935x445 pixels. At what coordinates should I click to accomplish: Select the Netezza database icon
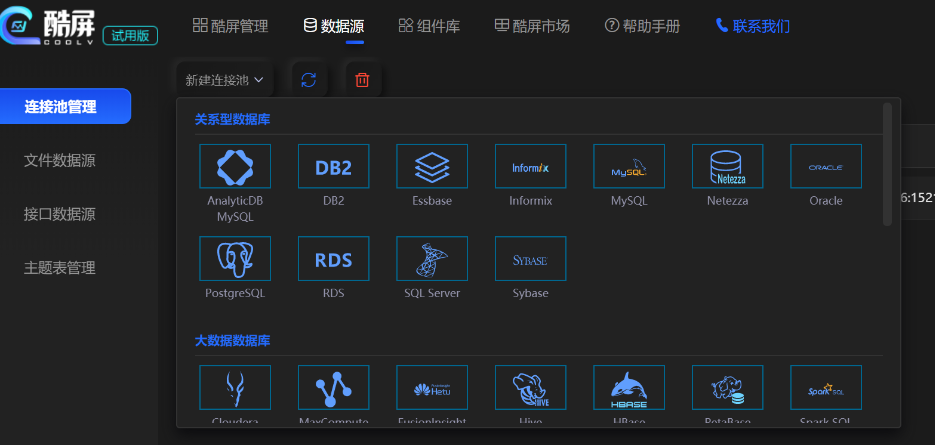[727, 167]
